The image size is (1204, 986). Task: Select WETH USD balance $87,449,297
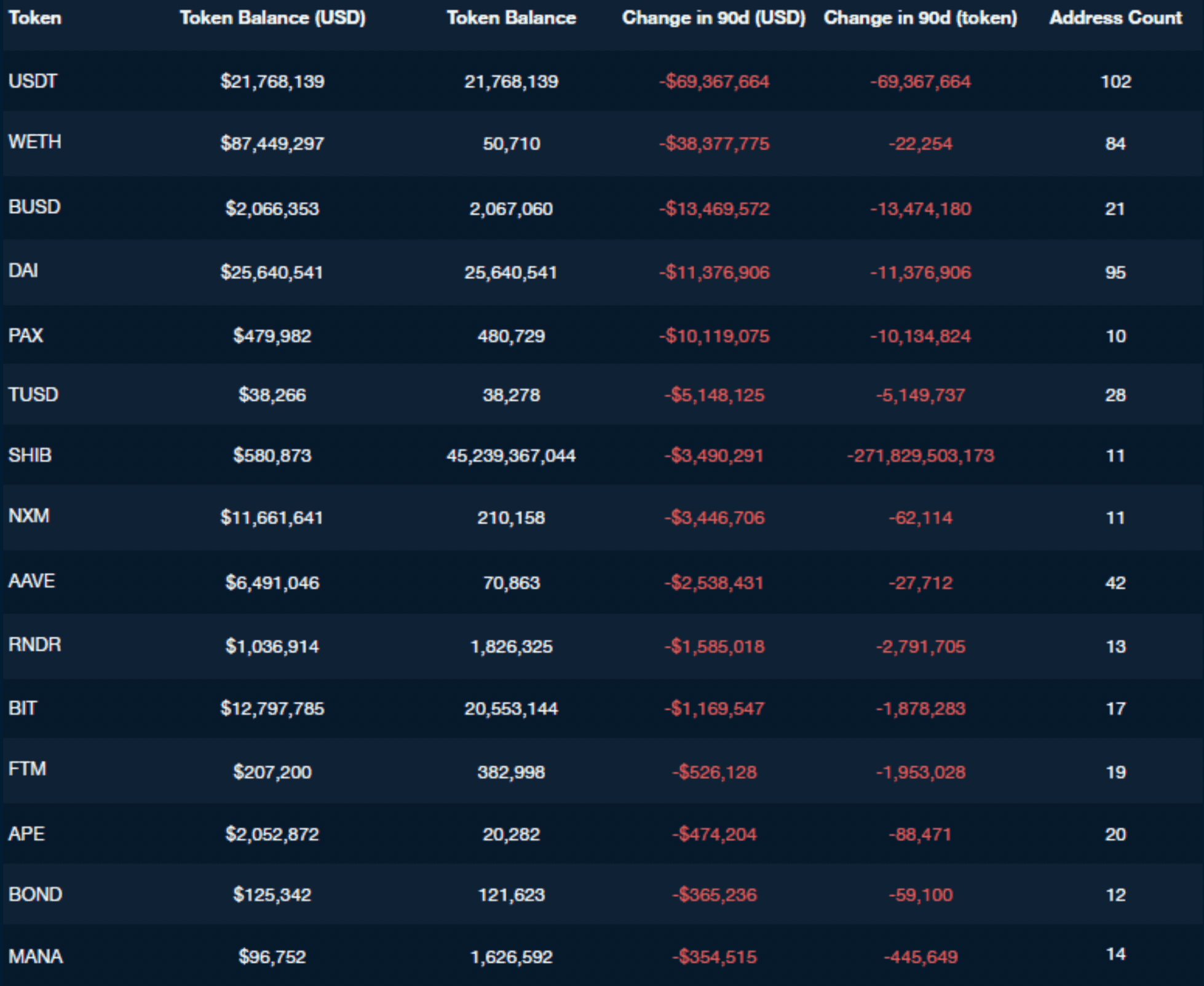(272, 144)
